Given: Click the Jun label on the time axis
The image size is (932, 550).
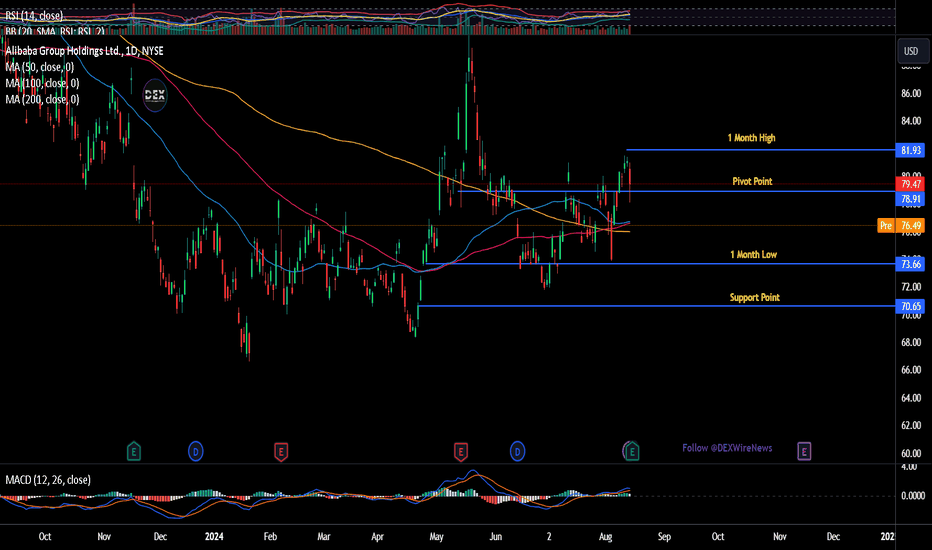Looking at the screenshot, I should pyautogui.click(x=495, y=536).
